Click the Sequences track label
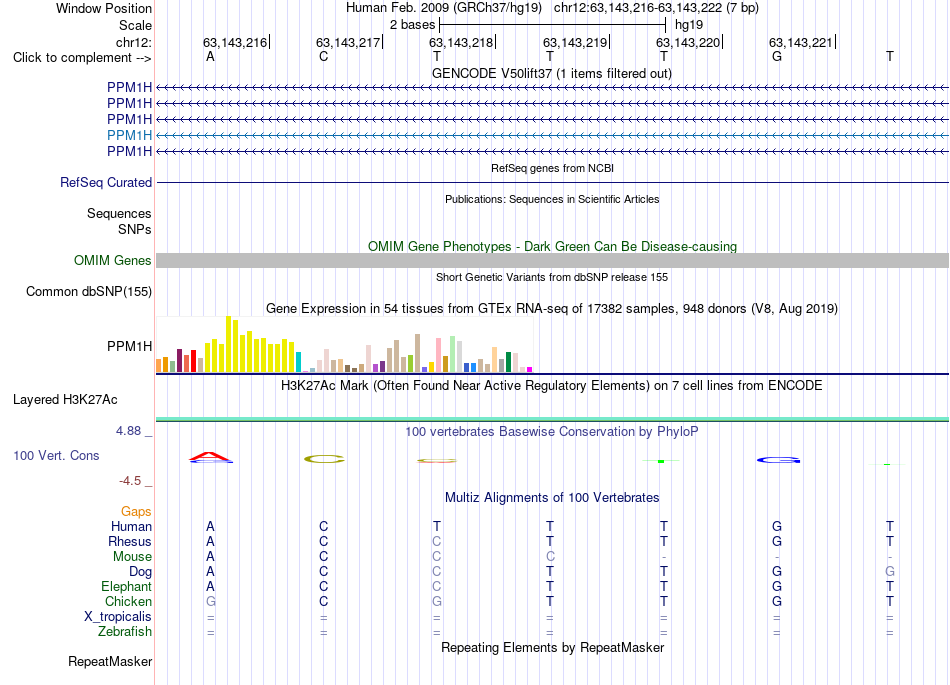The height and width of the screenshot is (685, 950). point(119,213)
